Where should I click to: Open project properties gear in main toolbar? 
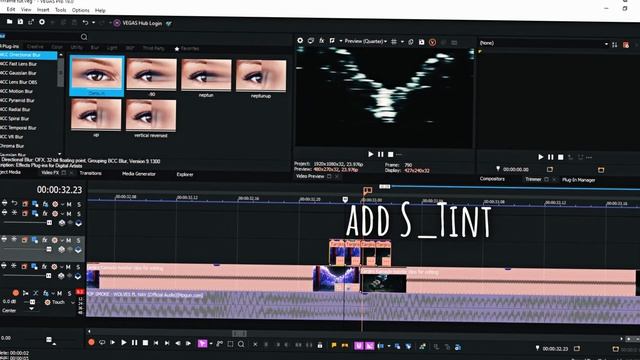pyautogui.click(x=42, y=22)
